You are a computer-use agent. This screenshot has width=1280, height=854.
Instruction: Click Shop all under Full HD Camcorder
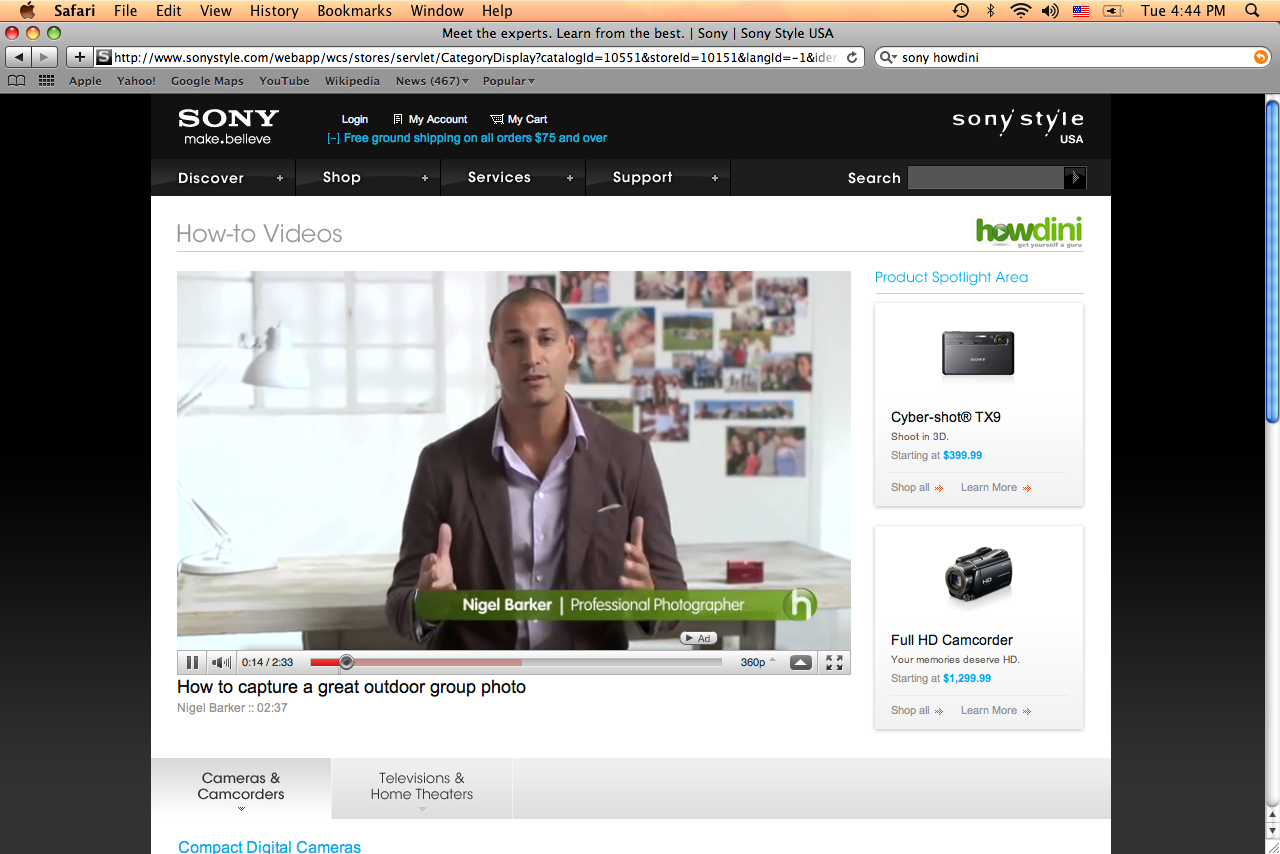pyautogui.click(x=917, y=711)
